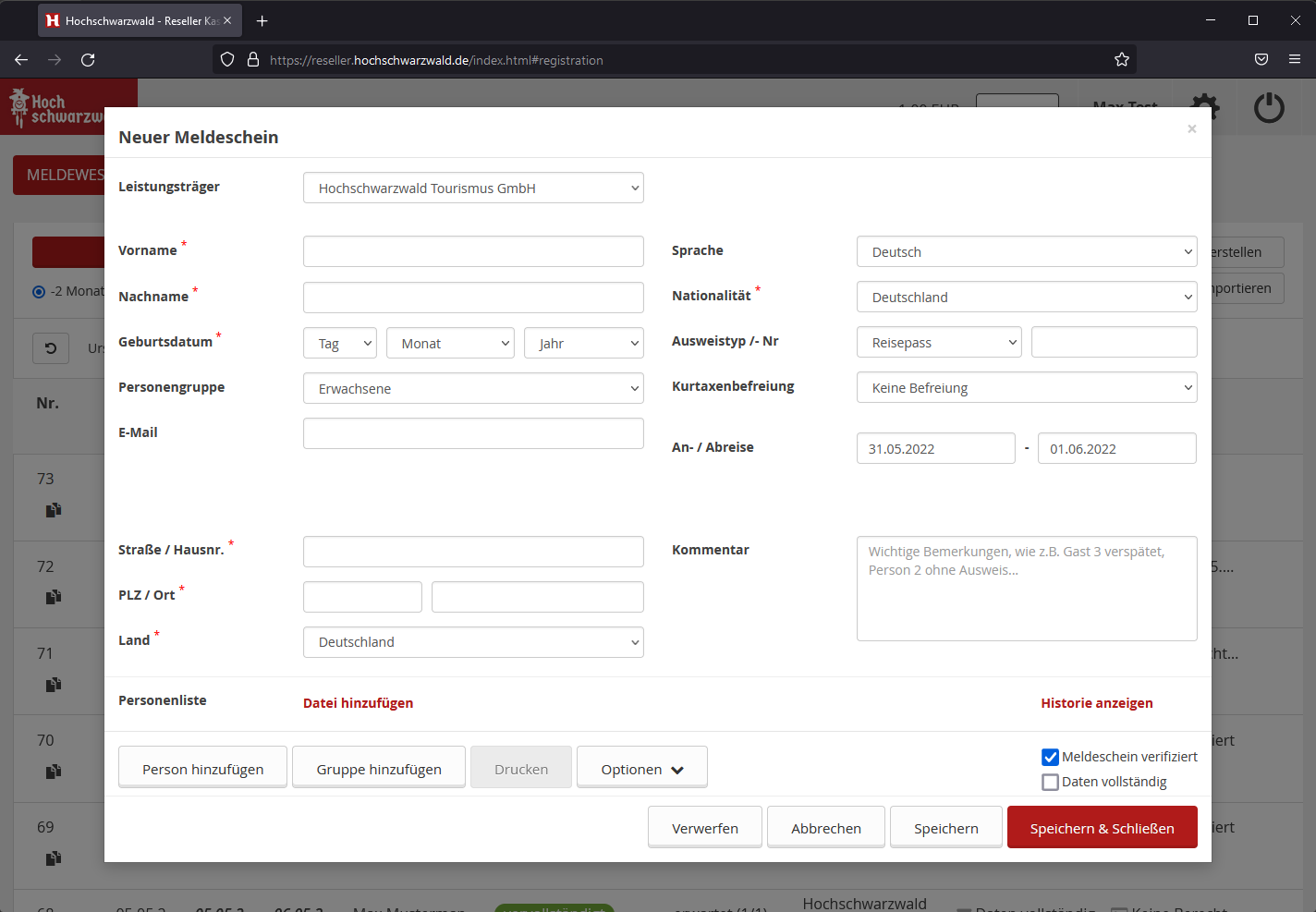Close the Neuer Meldeschein dialog with X
Screen dimensions: 1316x912
tap(1191, 129)
